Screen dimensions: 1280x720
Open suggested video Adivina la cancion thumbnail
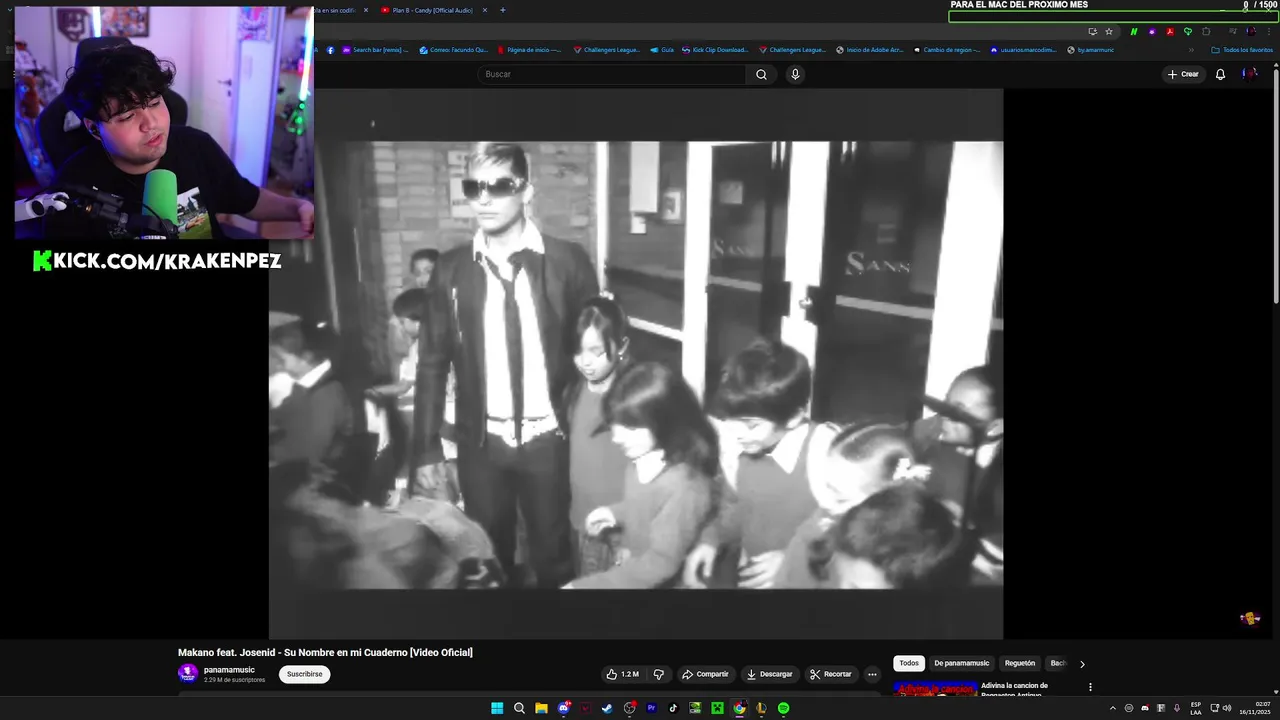935,688
